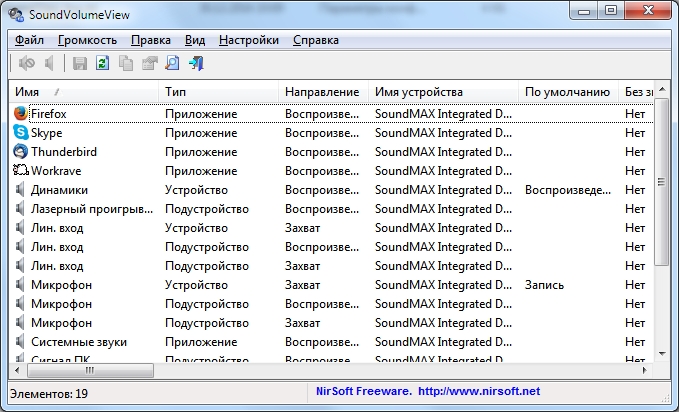Image resolution: width=679 pixels, height=412 pixels.
Task: Click speaker icon of Микрофон Устройство row
Action: click(x=20, y=285)
